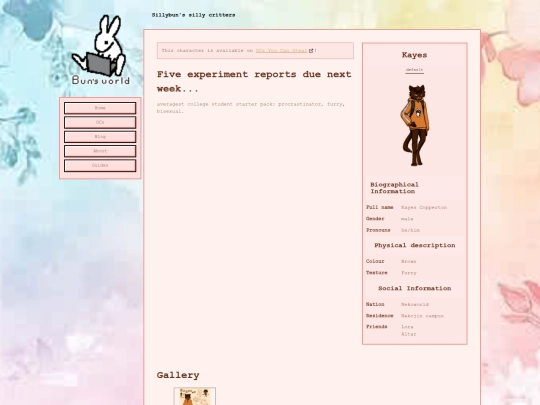Follow the "OCs You Can Steal" link
540x405 pixels.
(x=281, y=51)
